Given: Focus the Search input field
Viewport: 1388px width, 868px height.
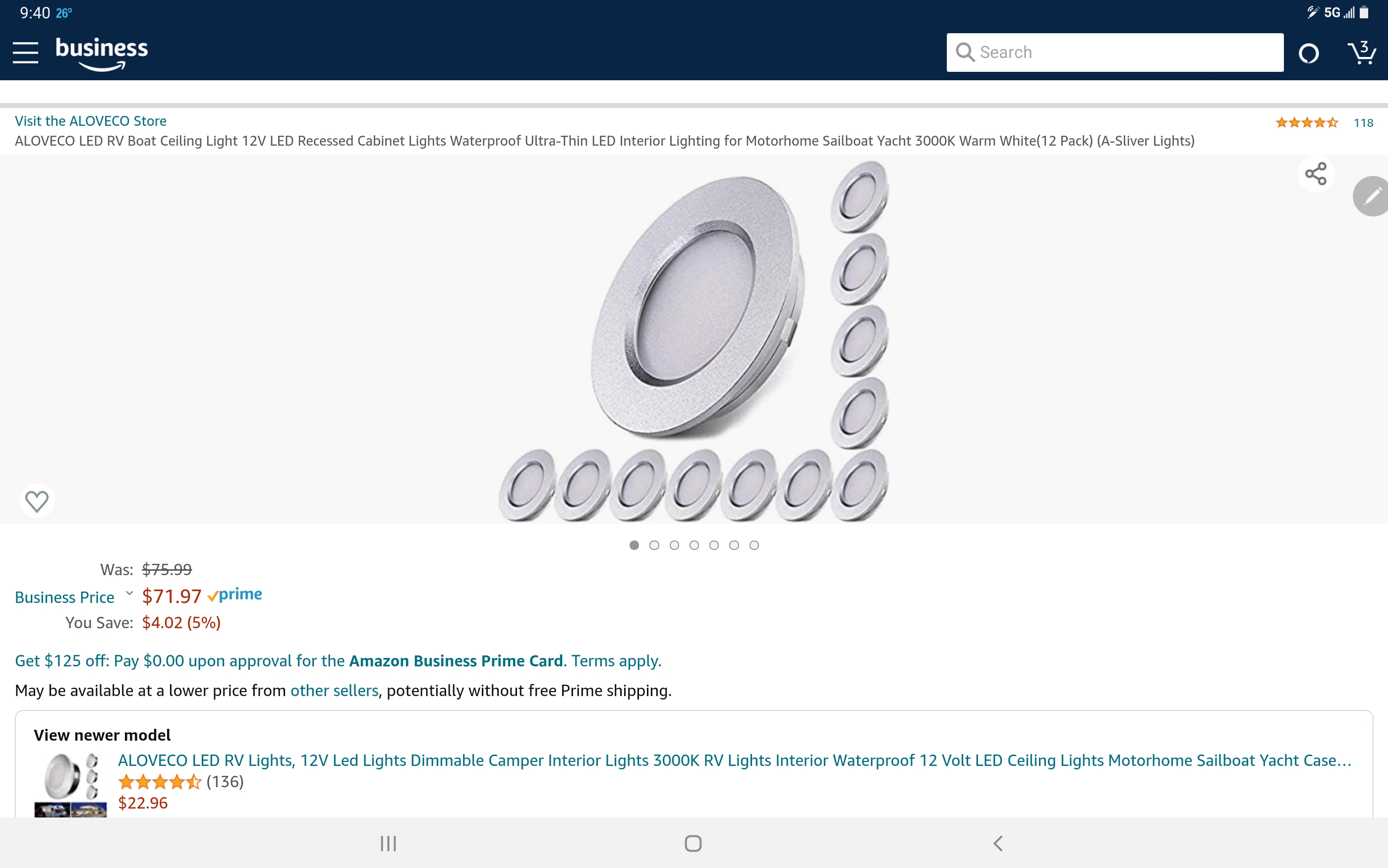Looking at the screenshot, I should click(1115, 52).
